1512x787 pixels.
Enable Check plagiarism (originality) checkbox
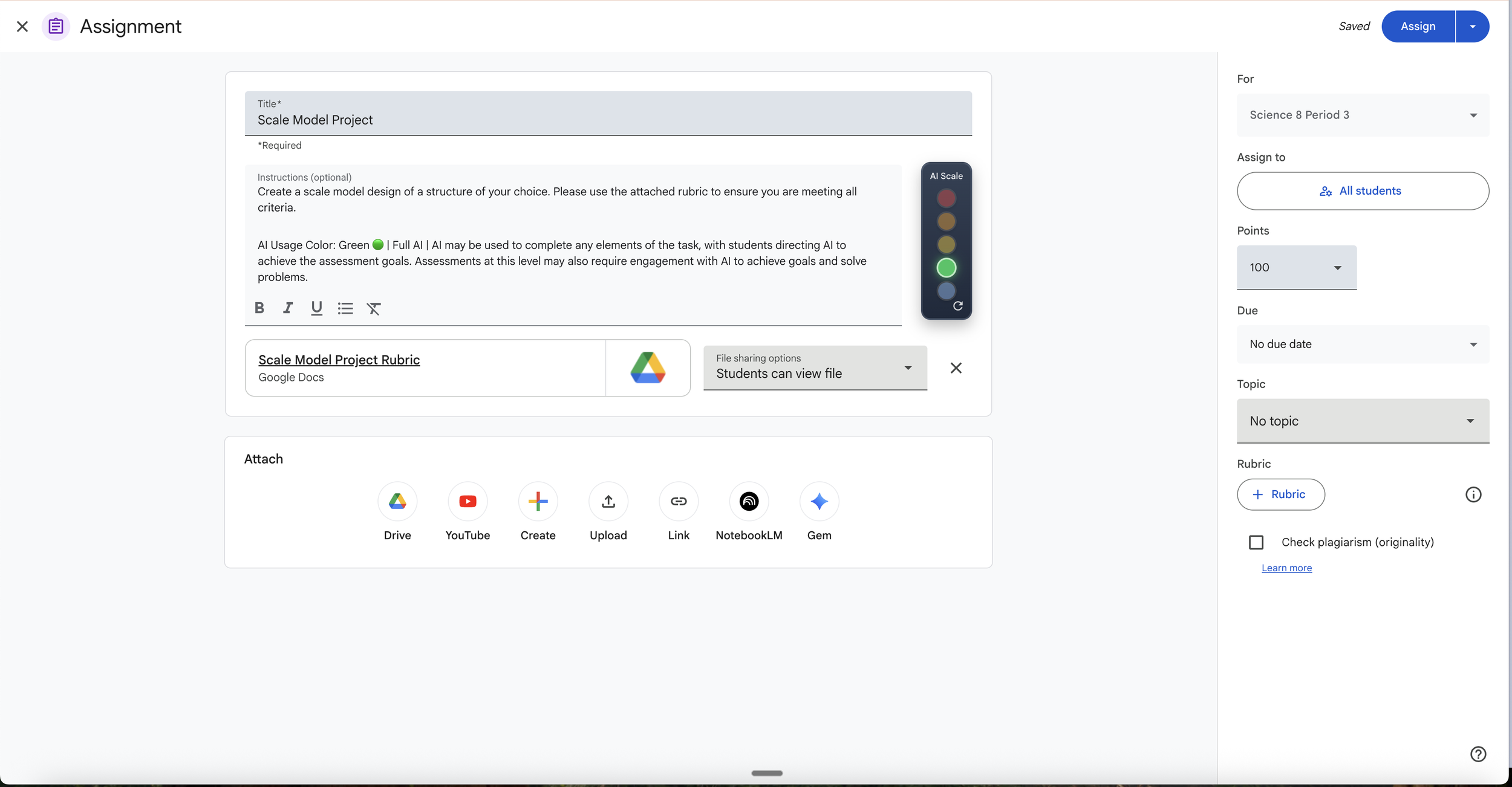1256,542
